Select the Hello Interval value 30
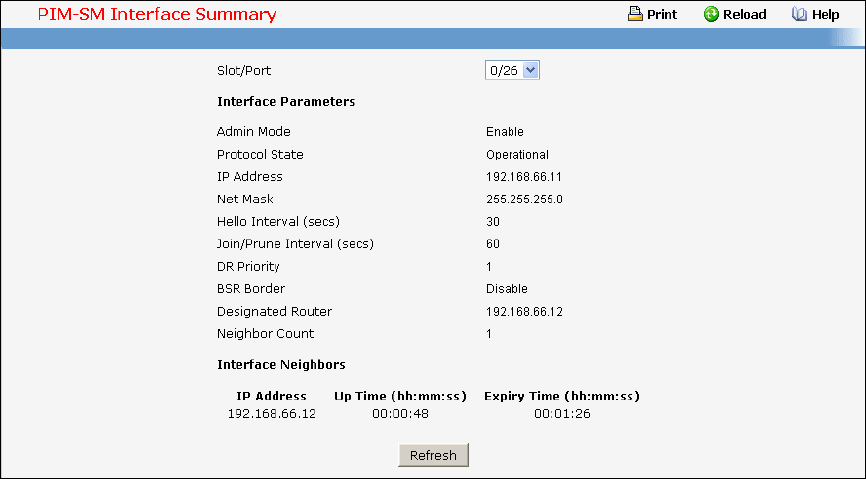 click(x=493, y=222)
